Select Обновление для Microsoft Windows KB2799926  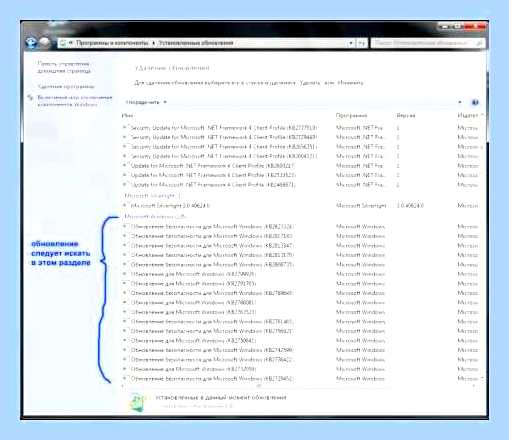(x=190, y=274)
